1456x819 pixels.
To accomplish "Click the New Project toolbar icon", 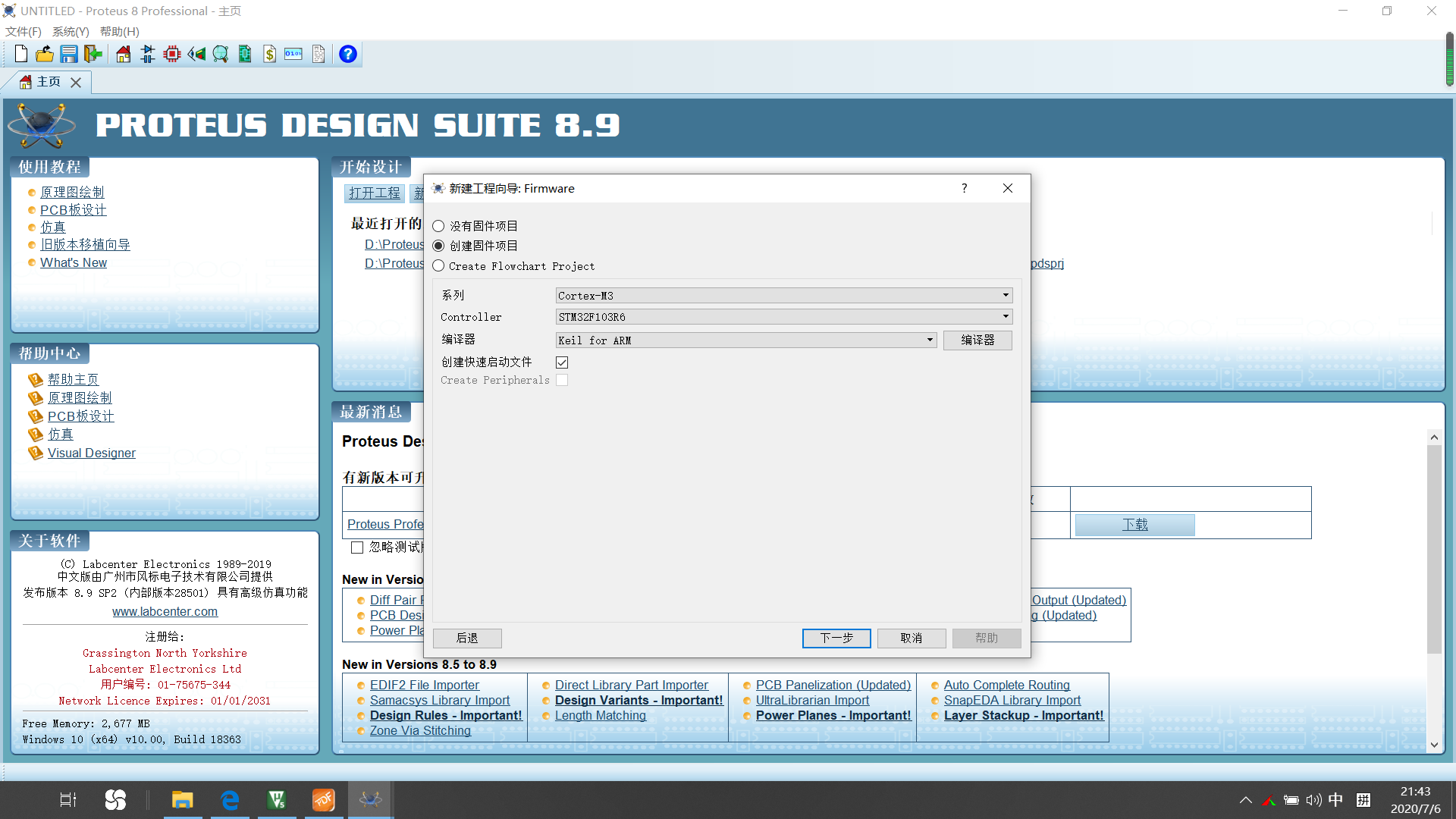I will point(21,54).
